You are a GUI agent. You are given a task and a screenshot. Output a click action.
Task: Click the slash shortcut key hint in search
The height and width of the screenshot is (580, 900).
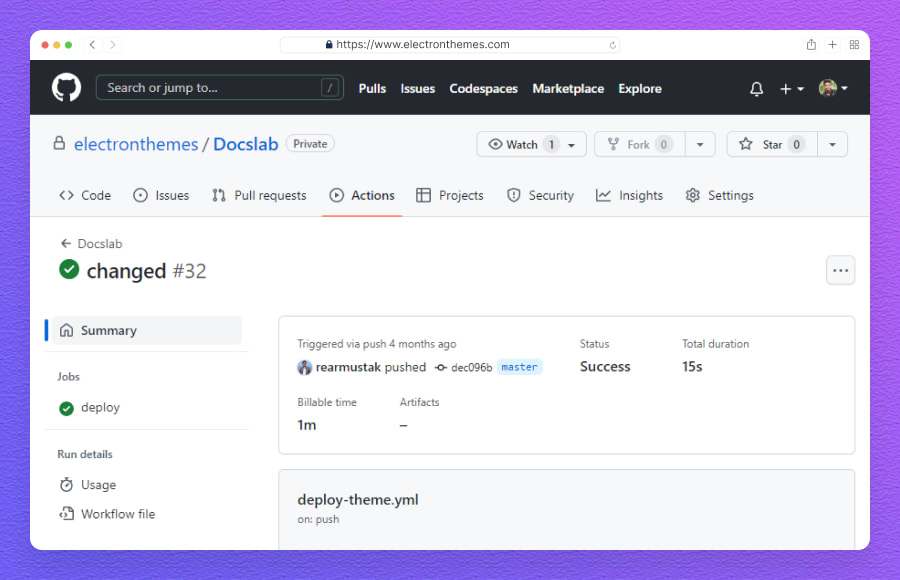[329, 88]
